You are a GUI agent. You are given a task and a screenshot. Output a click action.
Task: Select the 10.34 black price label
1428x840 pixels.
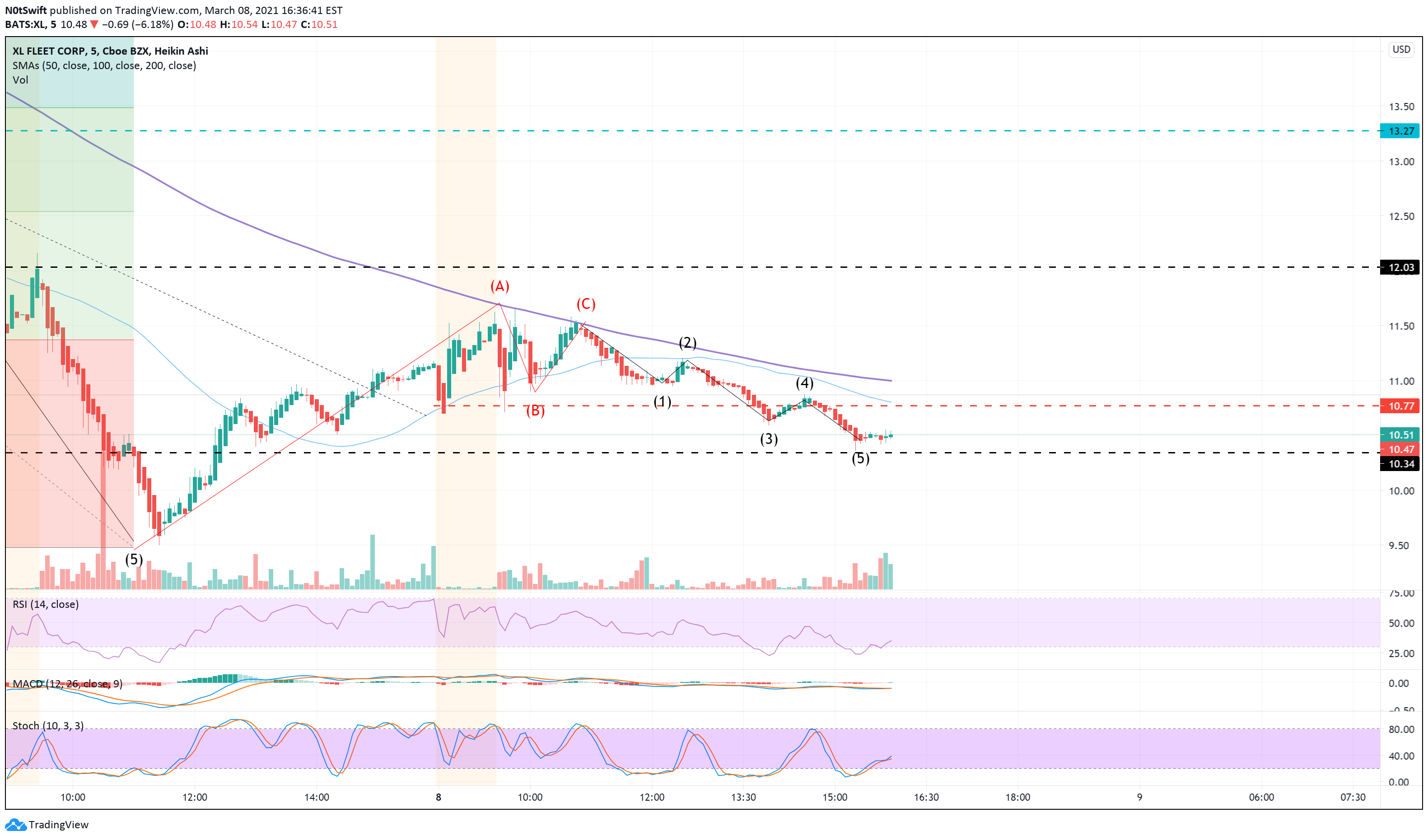point(1400,464)
